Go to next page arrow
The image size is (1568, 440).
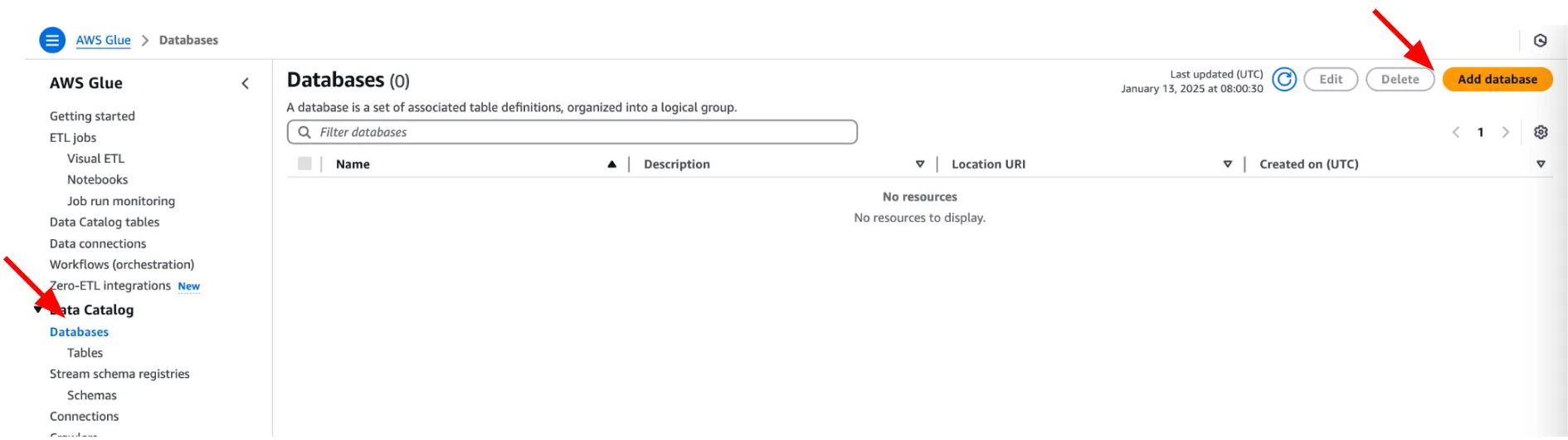pyautogui.click(x=1506, y=132)
